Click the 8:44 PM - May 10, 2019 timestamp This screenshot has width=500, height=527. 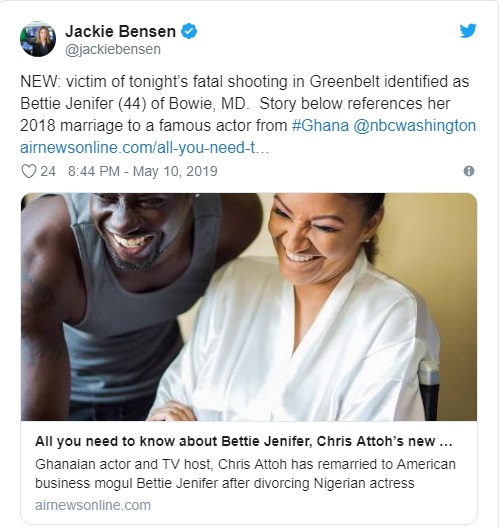[143, 171]
